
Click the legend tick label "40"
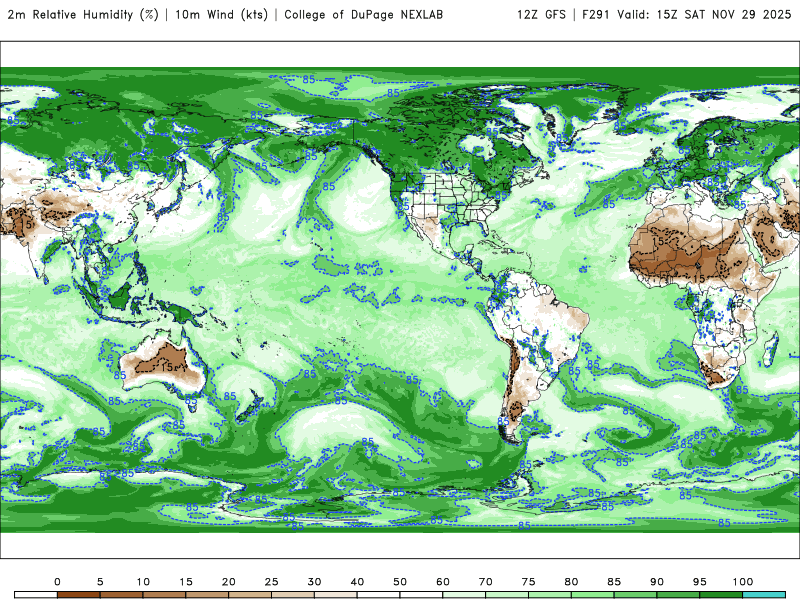[357, 582]
